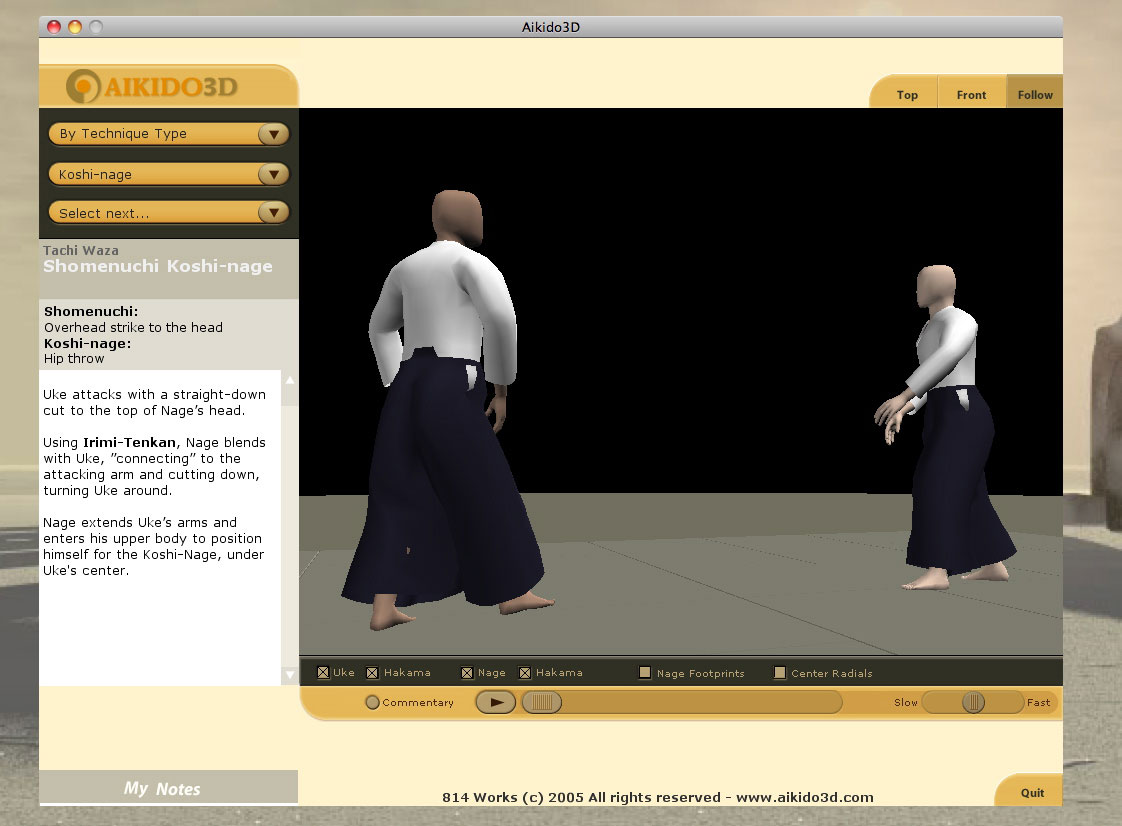Click the www.aikido3d.com footer text

coord(804,797)
